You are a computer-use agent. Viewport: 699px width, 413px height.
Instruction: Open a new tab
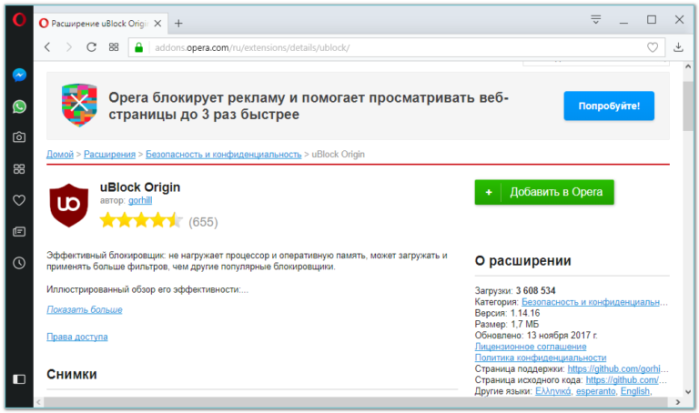pyautogui.click(x=178, y=23)
